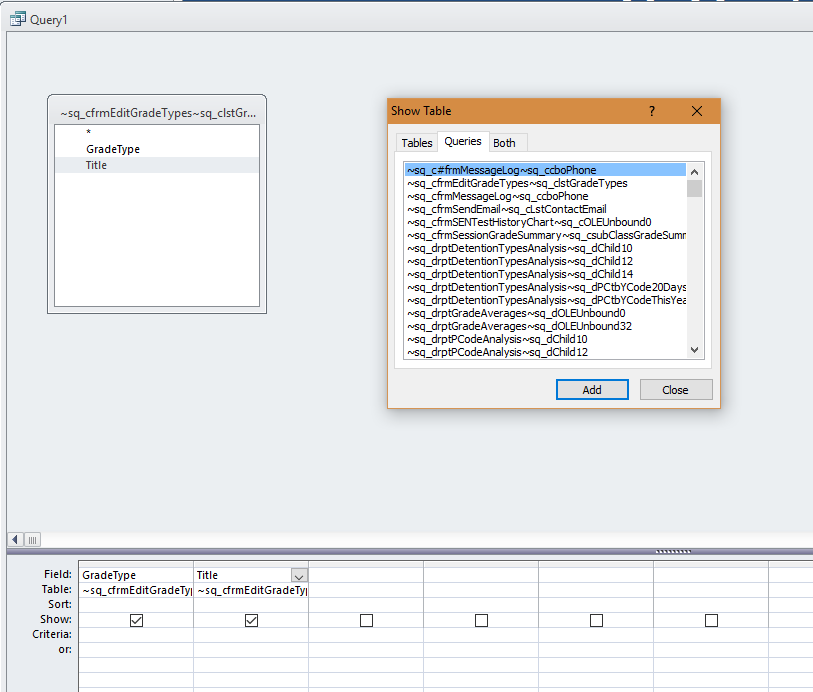Select ~sq_drptDetentionTypesAnalysis~sq_dChild14 query
813x692 pixels.
tap(545, 274)
